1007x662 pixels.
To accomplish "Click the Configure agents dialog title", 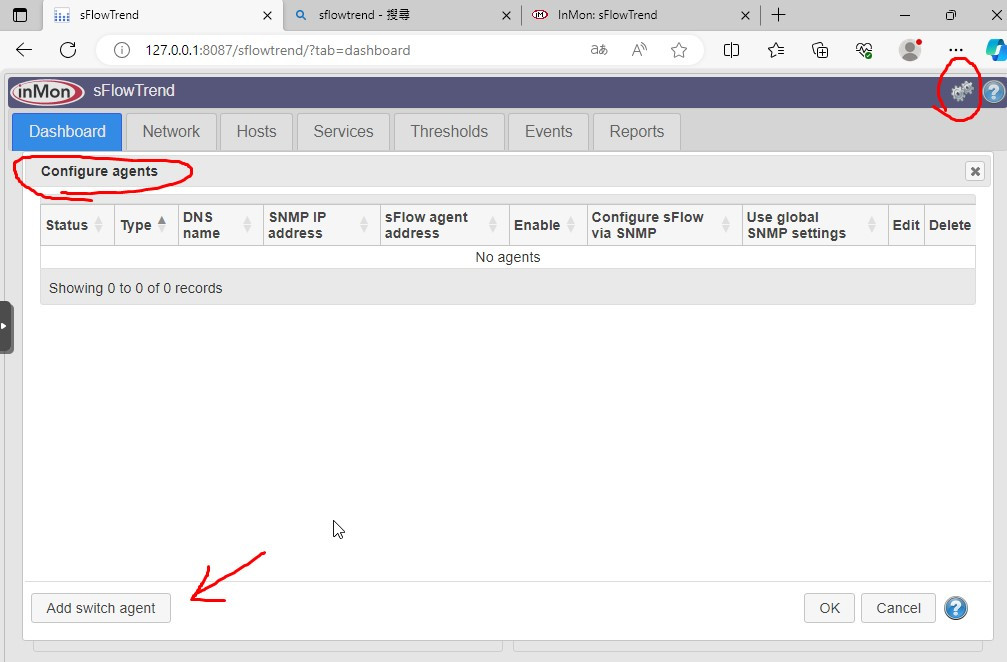I will (100, 171).
